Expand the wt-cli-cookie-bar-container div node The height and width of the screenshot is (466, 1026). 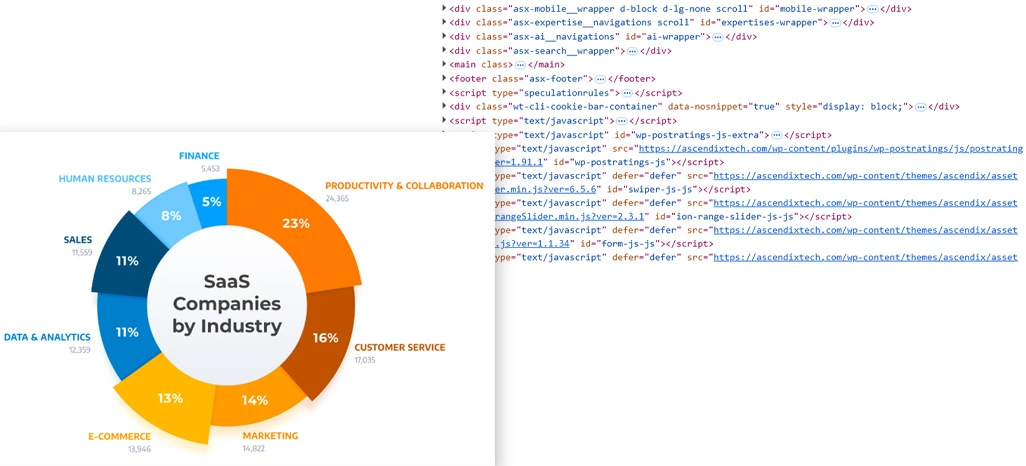[445, 107]
